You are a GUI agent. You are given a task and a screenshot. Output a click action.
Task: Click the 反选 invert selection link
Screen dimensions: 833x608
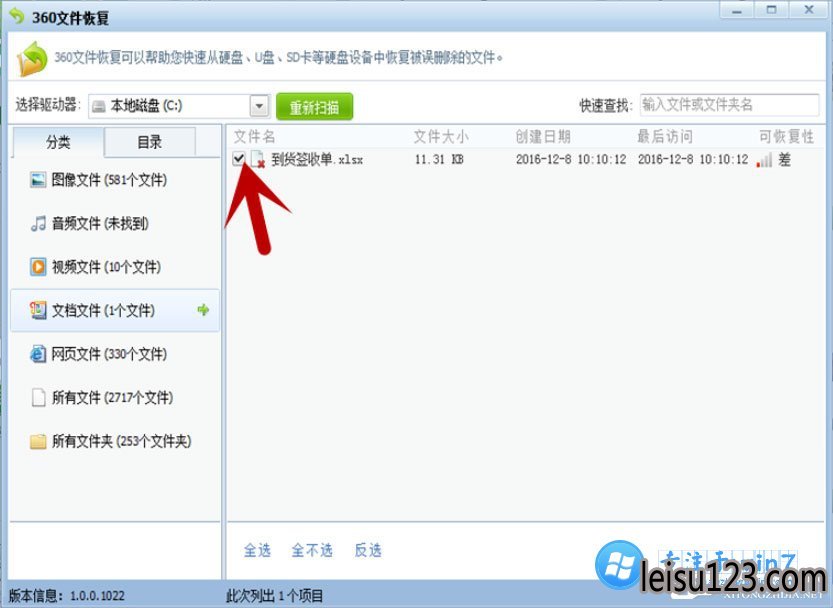pyautogui.click(x=368, y=550)
